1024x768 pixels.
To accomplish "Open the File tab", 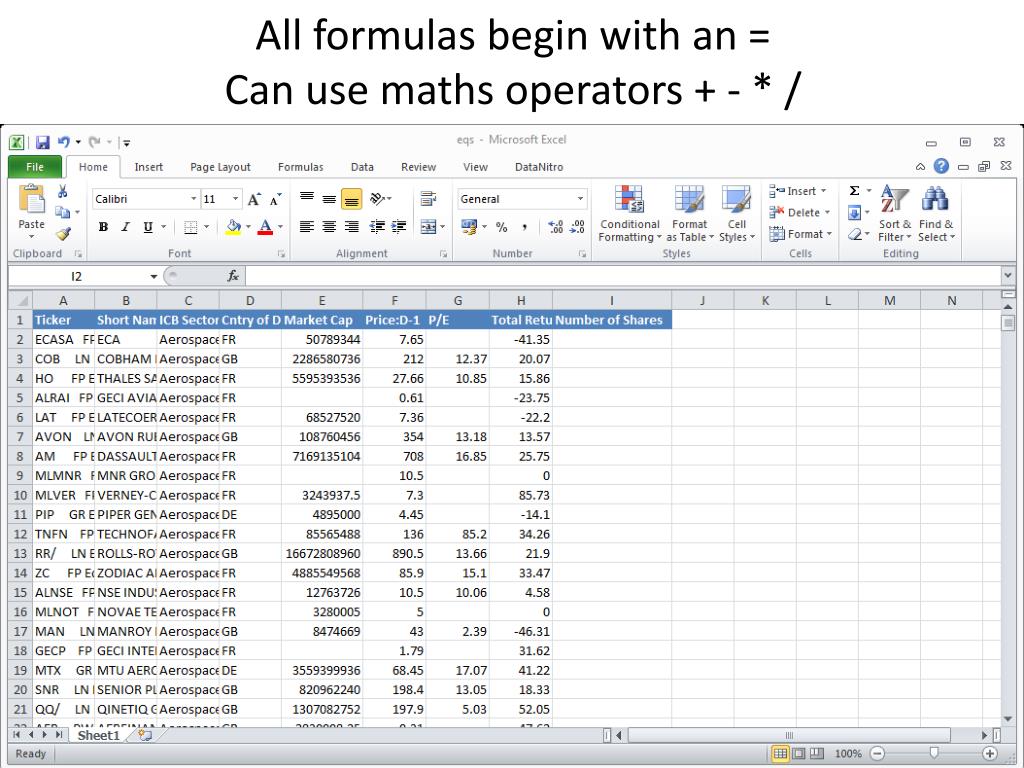I will point(35,167).
